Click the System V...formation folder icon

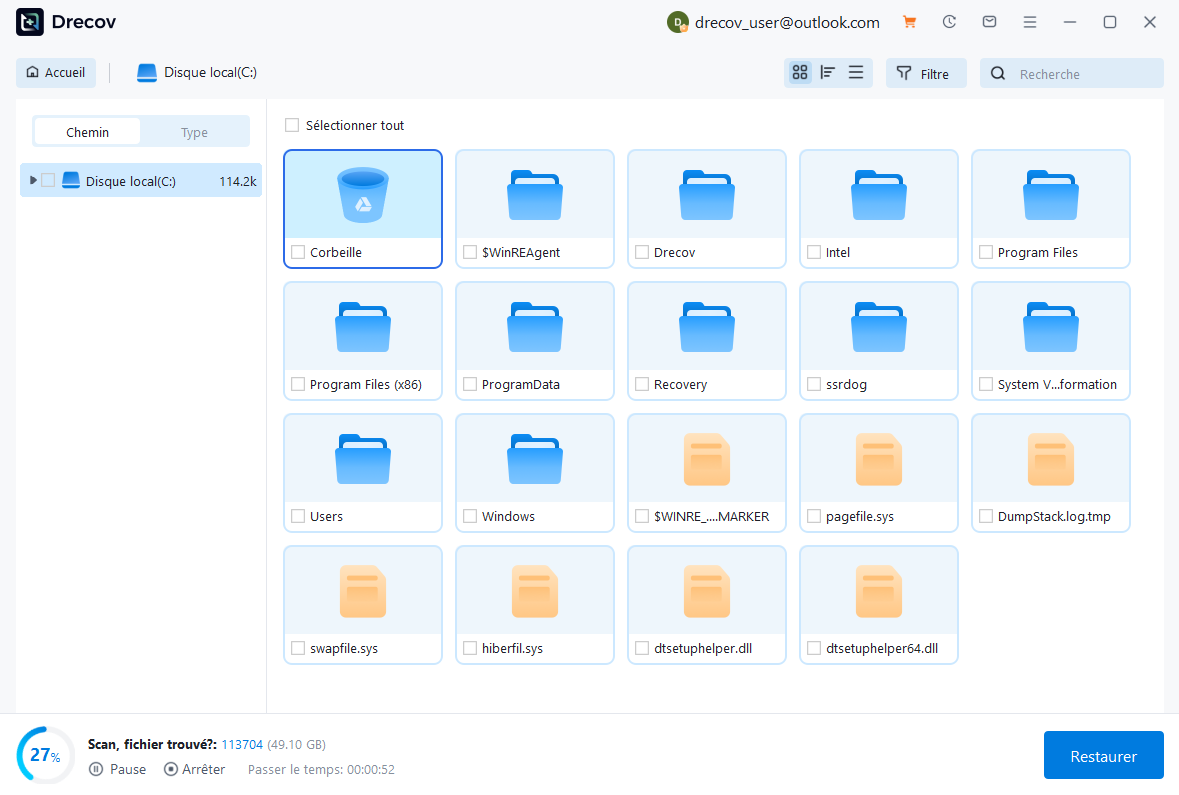click(1050, 327)
